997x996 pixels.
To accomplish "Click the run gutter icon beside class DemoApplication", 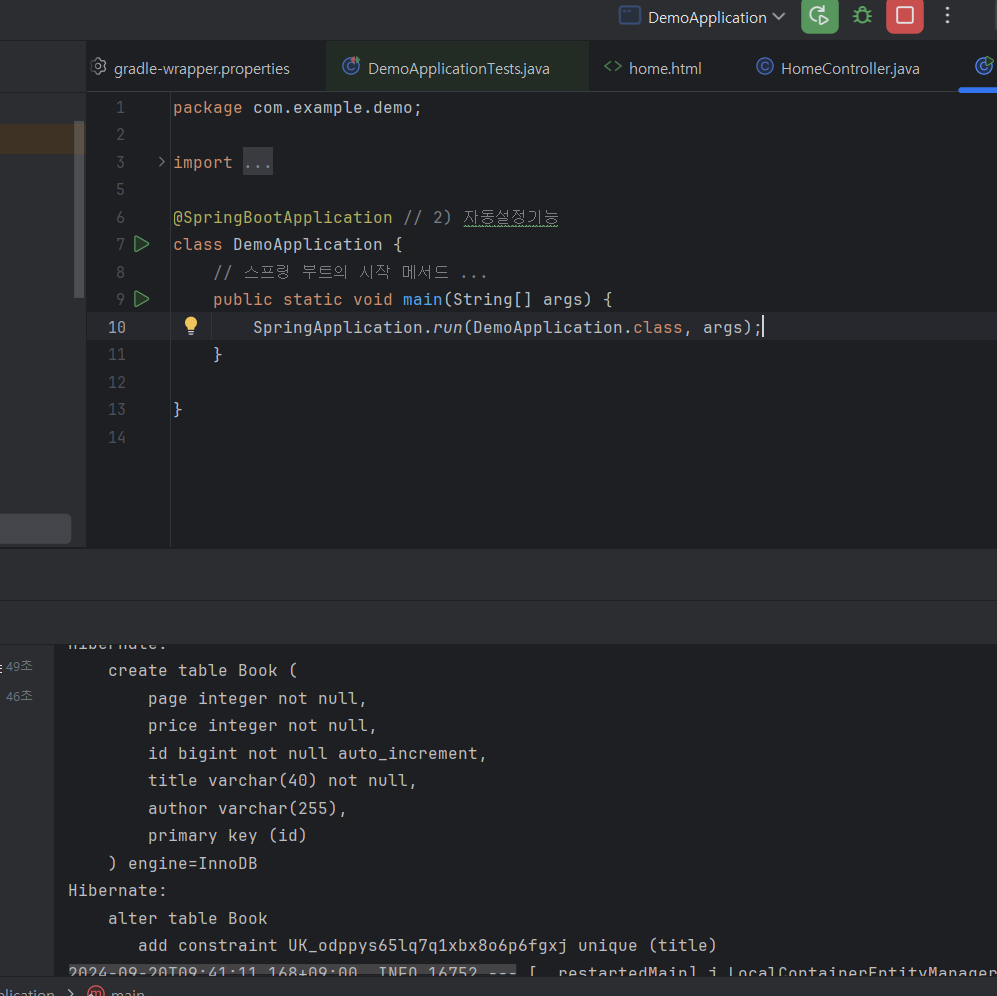I will click(x=141, y=243).
